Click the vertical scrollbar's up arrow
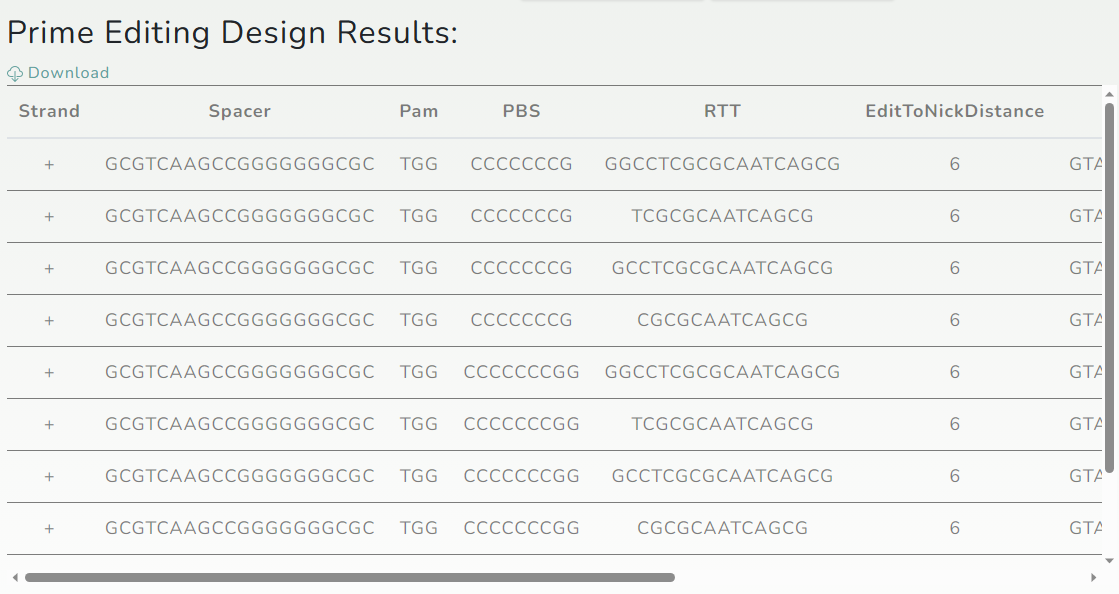 click(x=1109, y=94)
